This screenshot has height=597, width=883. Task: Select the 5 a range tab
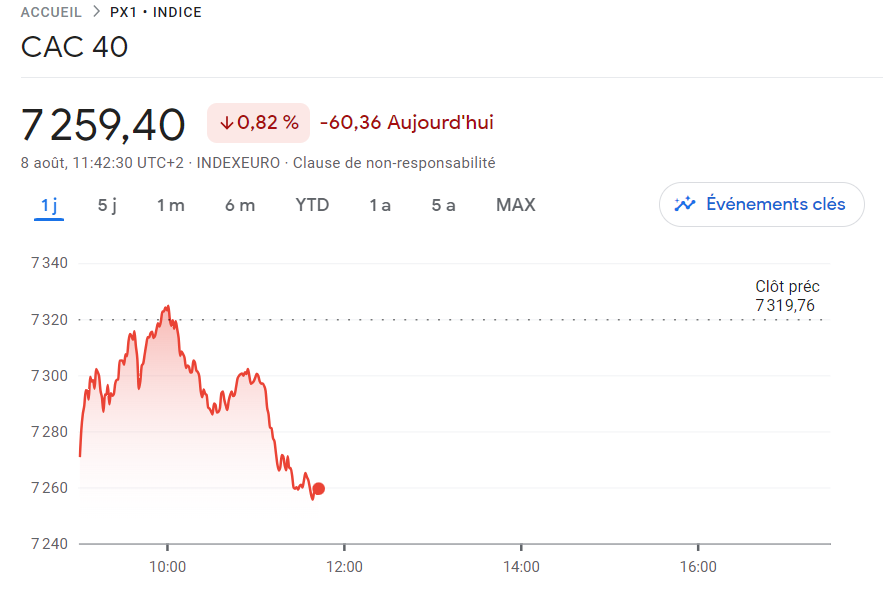point(443,205)
